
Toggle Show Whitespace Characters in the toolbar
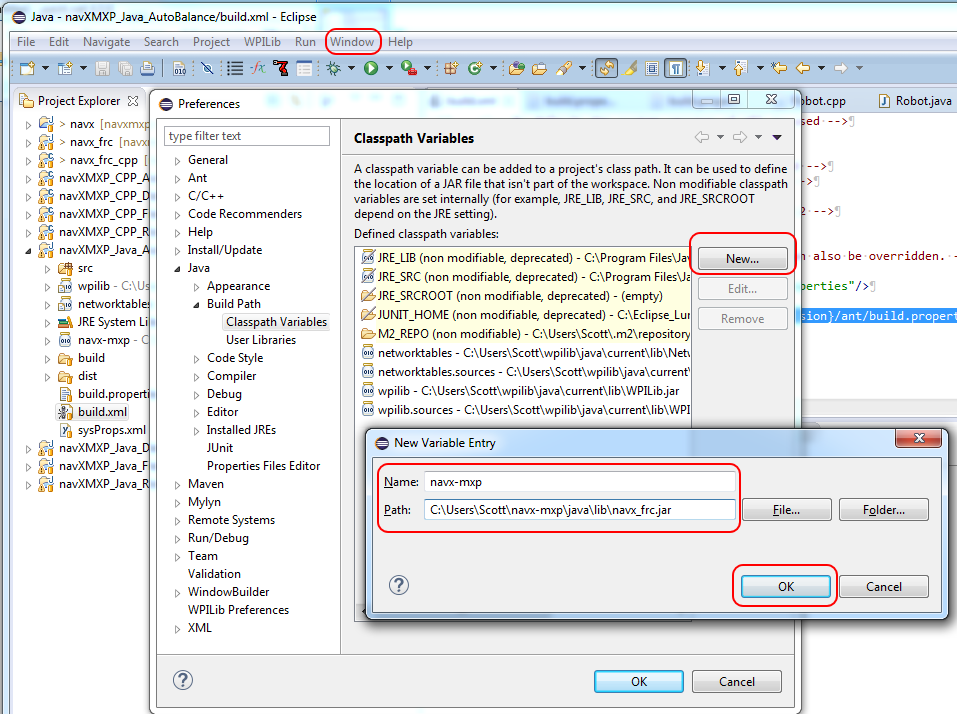pyautogui.click(x=676, y=67)
